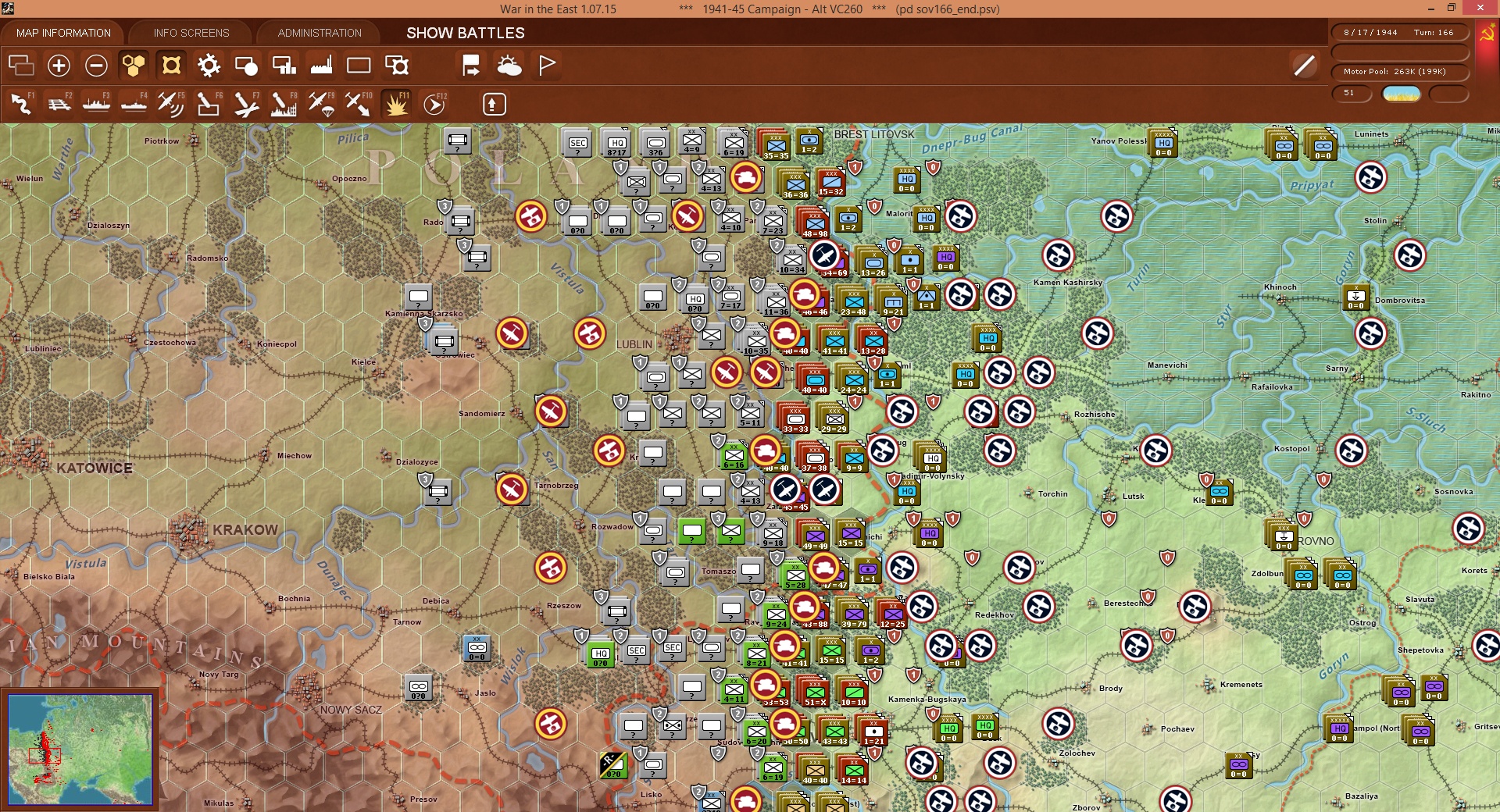
Task: Click the empty rectangle toolbar icon
Action: [x=359, y=66]
